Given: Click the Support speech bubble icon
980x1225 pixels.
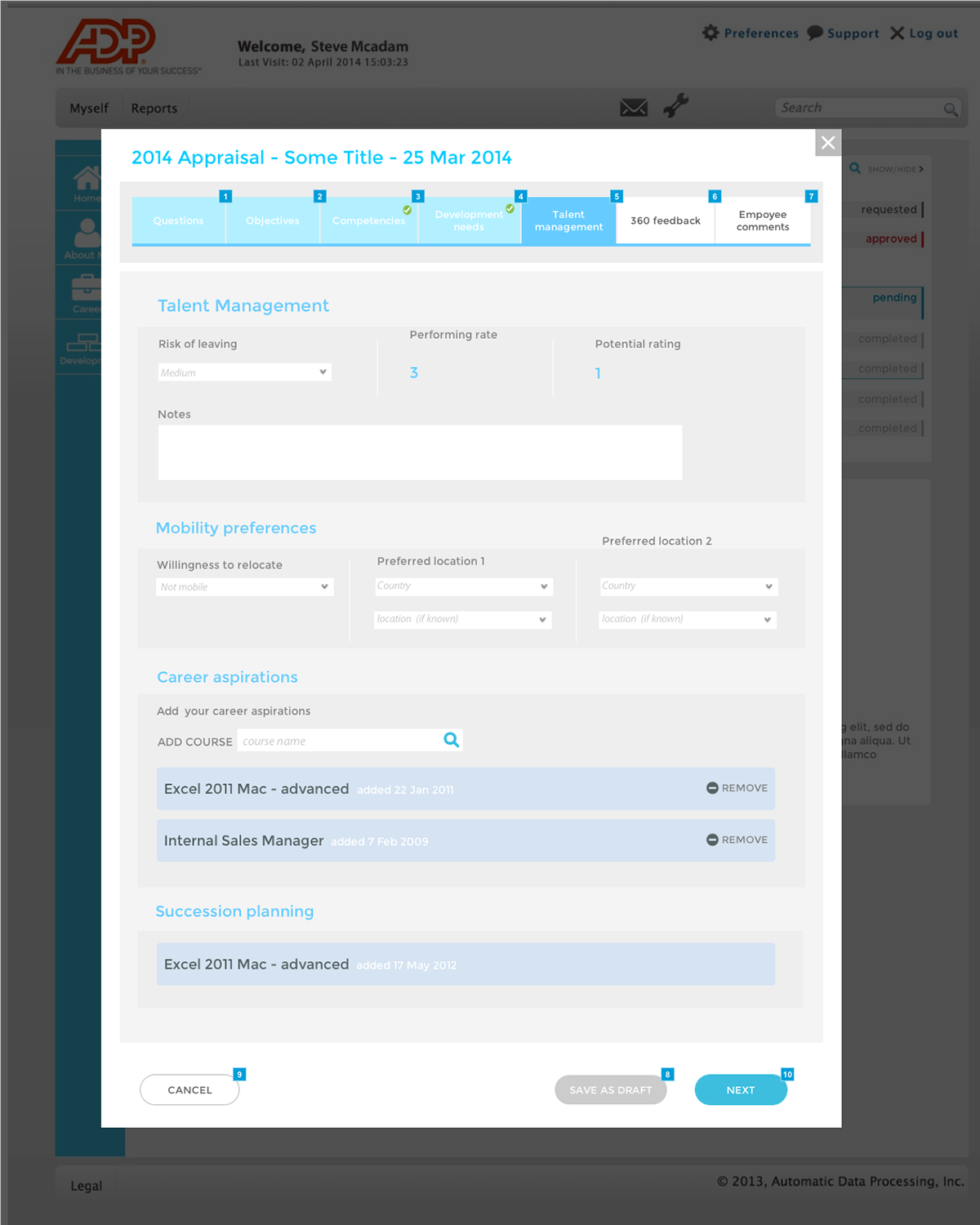Looking at the screenshot, I should coord(815,33).
